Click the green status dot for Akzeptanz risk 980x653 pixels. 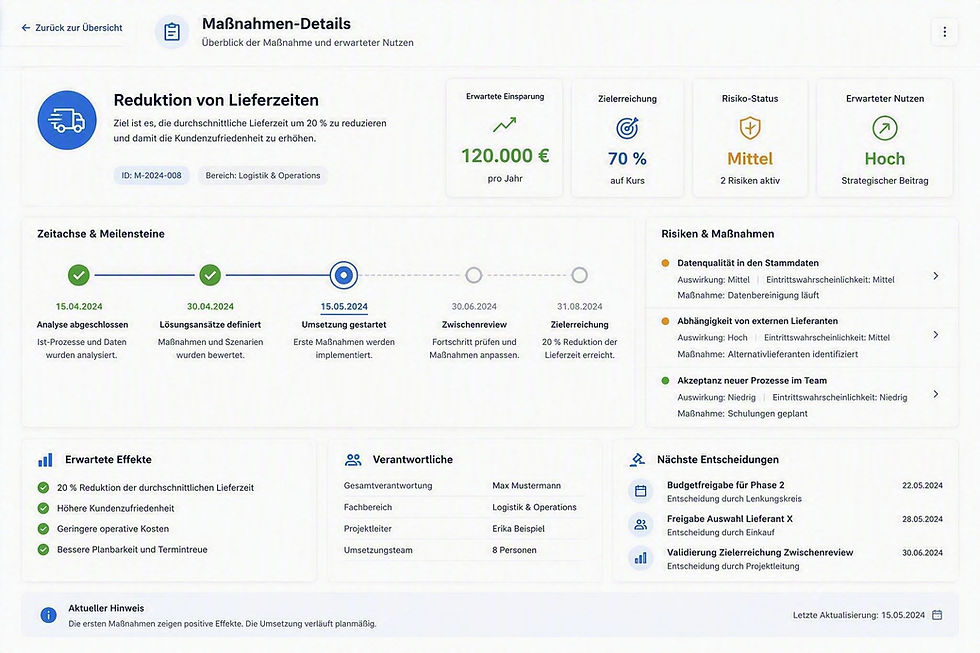pos(665,381)
